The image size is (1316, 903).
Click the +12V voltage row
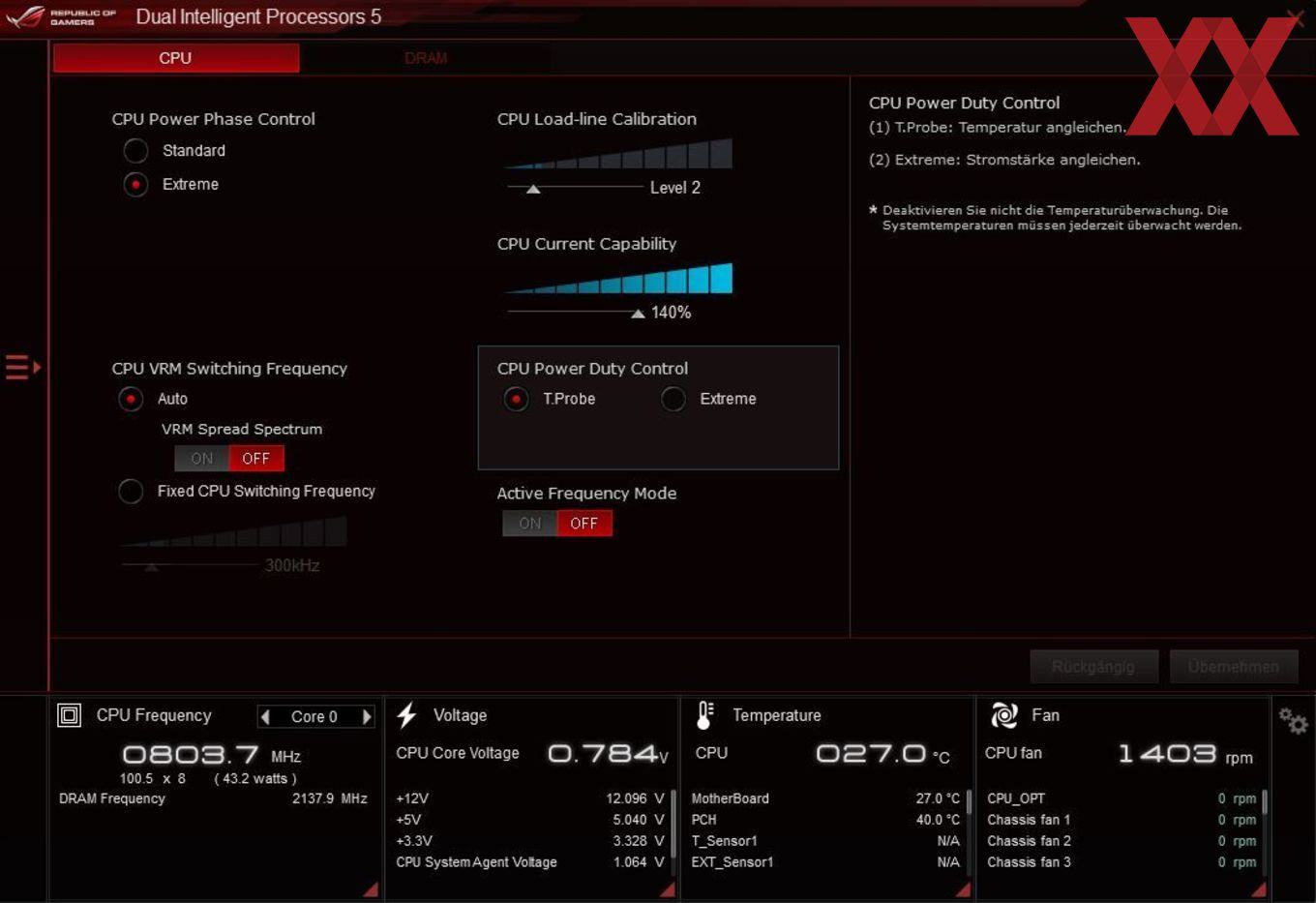530,798
